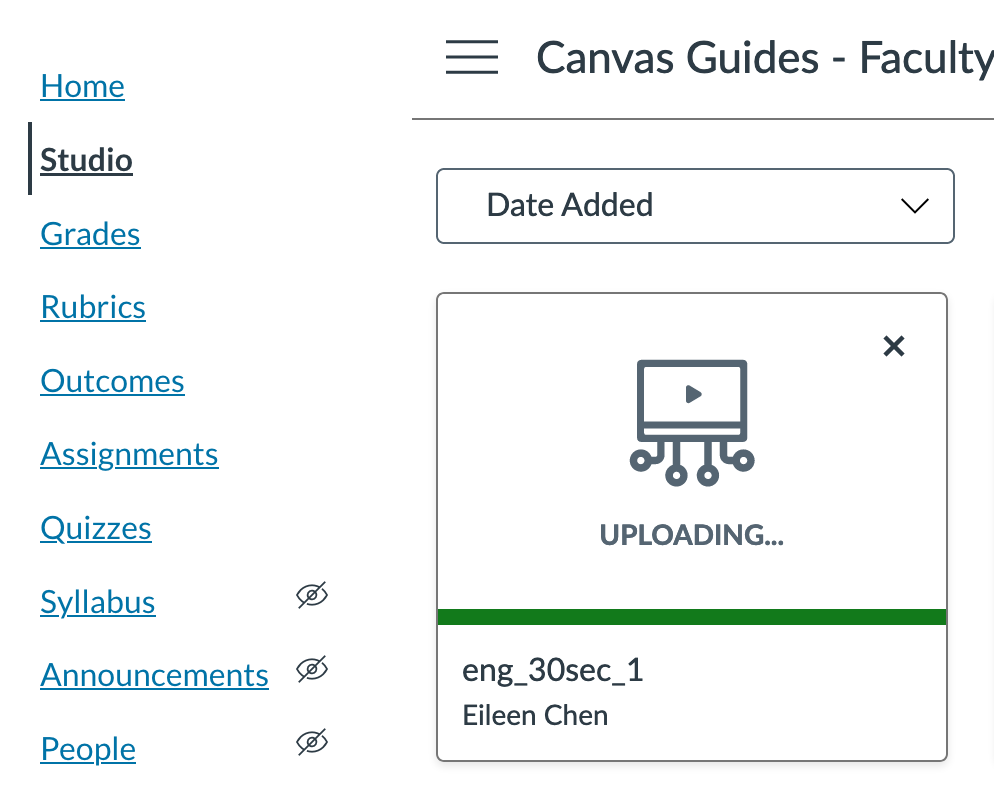This screenshot has height=790, width=994.
Task: Cancel the upload with the X icon
Action: [893, 346]
